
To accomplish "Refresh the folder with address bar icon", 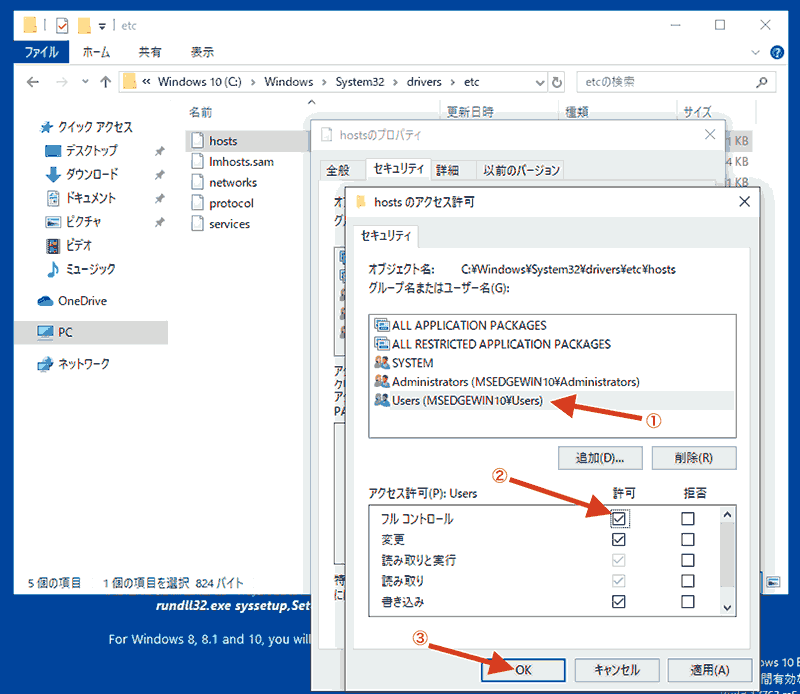I will (x=557, y=82).
